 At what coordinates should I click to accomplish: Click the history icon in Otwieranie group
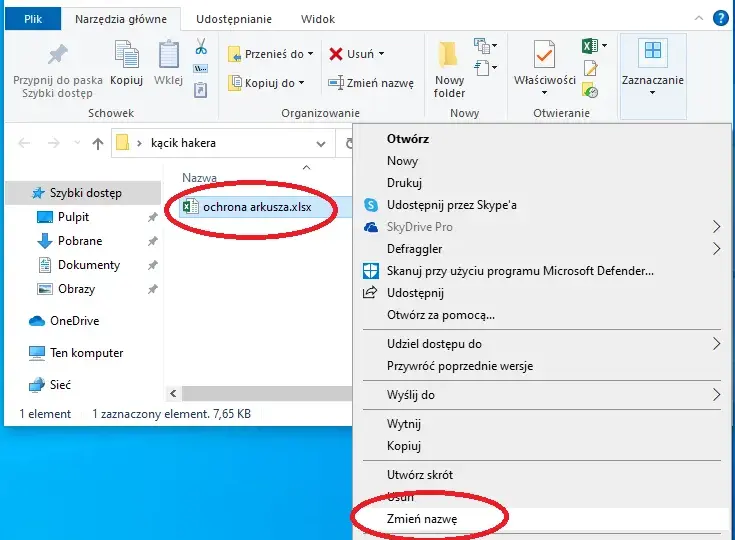tap(590, 90)
